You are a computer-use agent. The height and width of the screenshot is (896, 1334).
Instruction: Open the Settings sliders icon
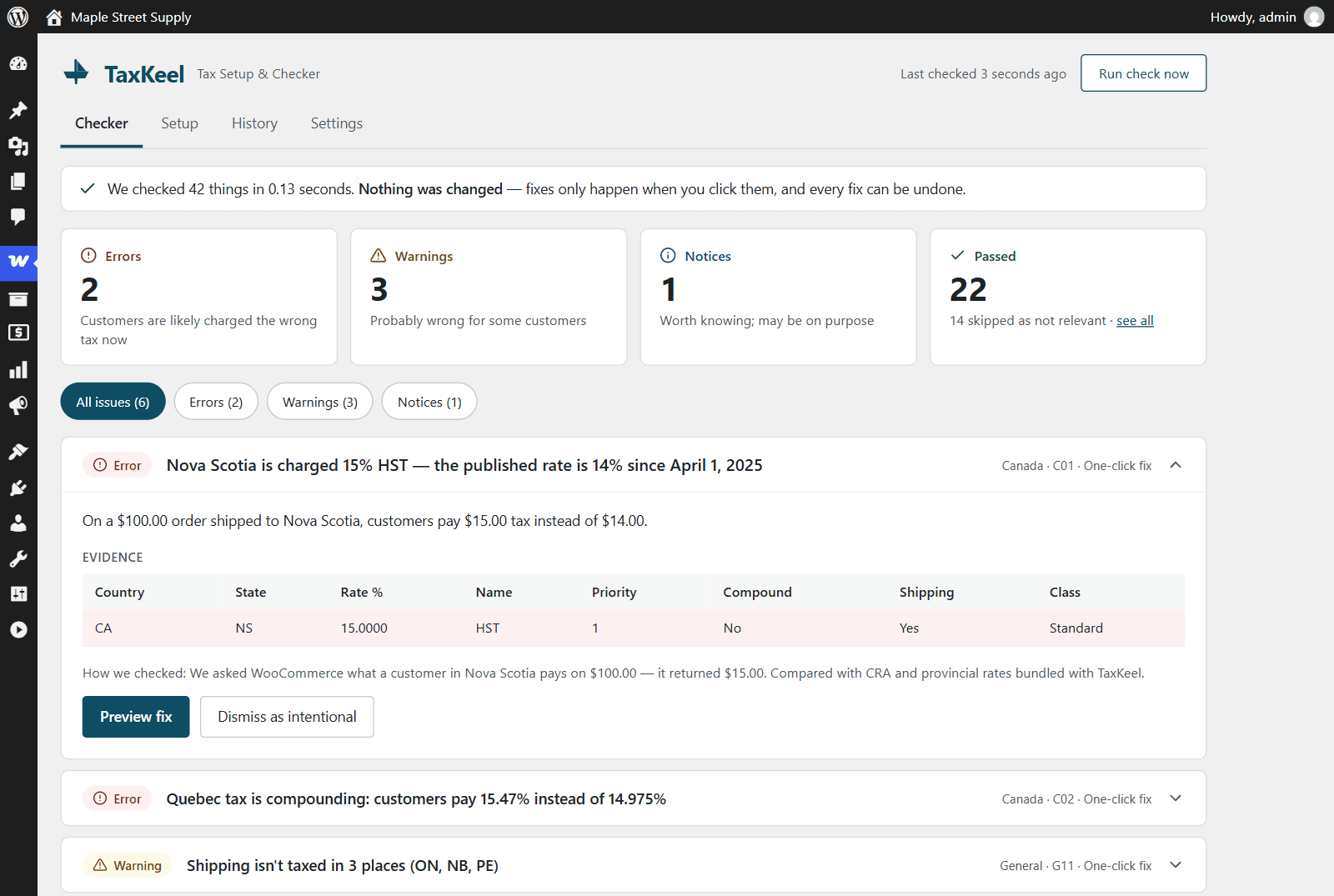[x=18, y=593]
